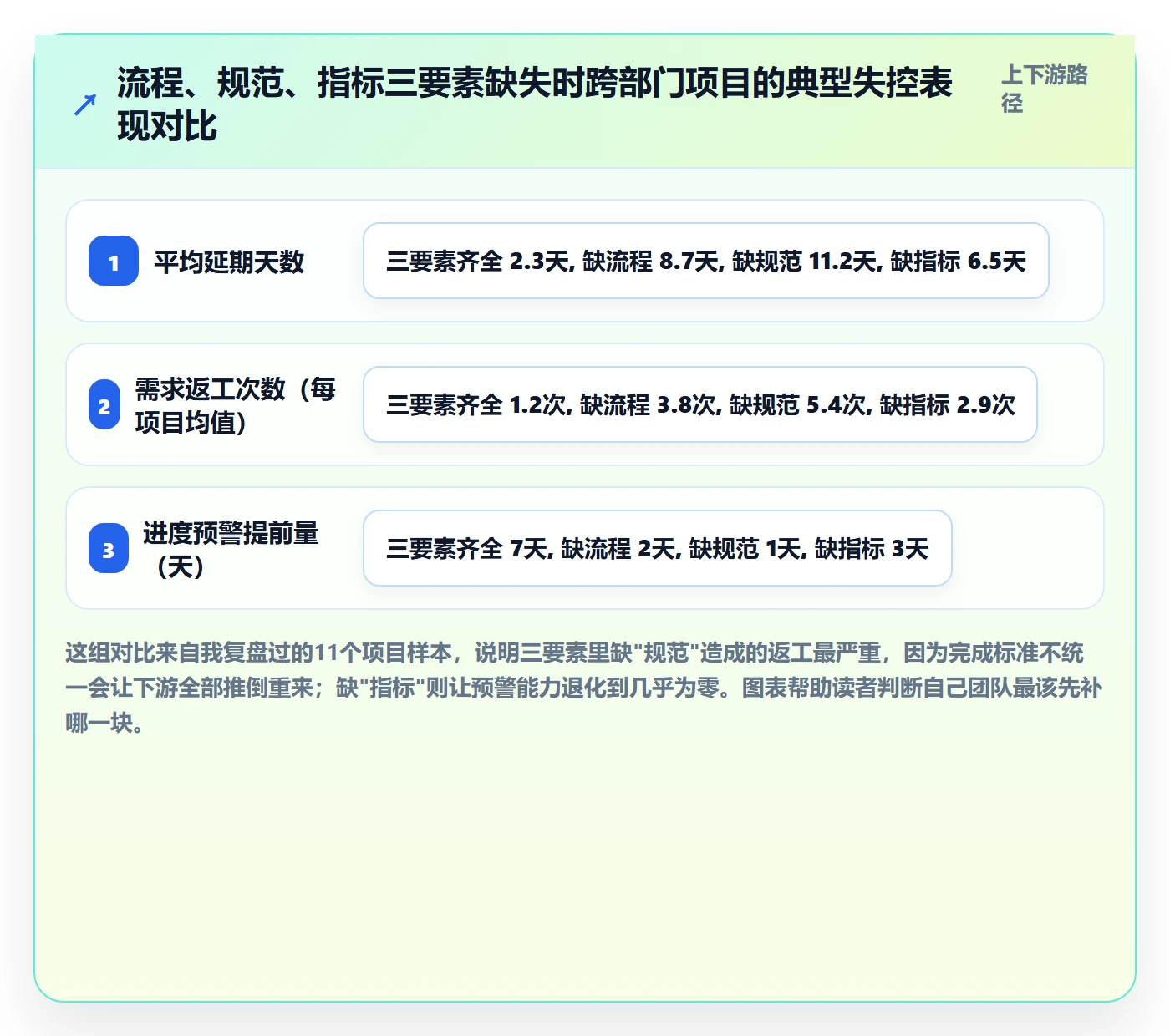Click the paragraph starting '这组对比来自我复盘过的11个项目样本'
The width and height of the screenshot is (1170, 1036).
[585, 688]
